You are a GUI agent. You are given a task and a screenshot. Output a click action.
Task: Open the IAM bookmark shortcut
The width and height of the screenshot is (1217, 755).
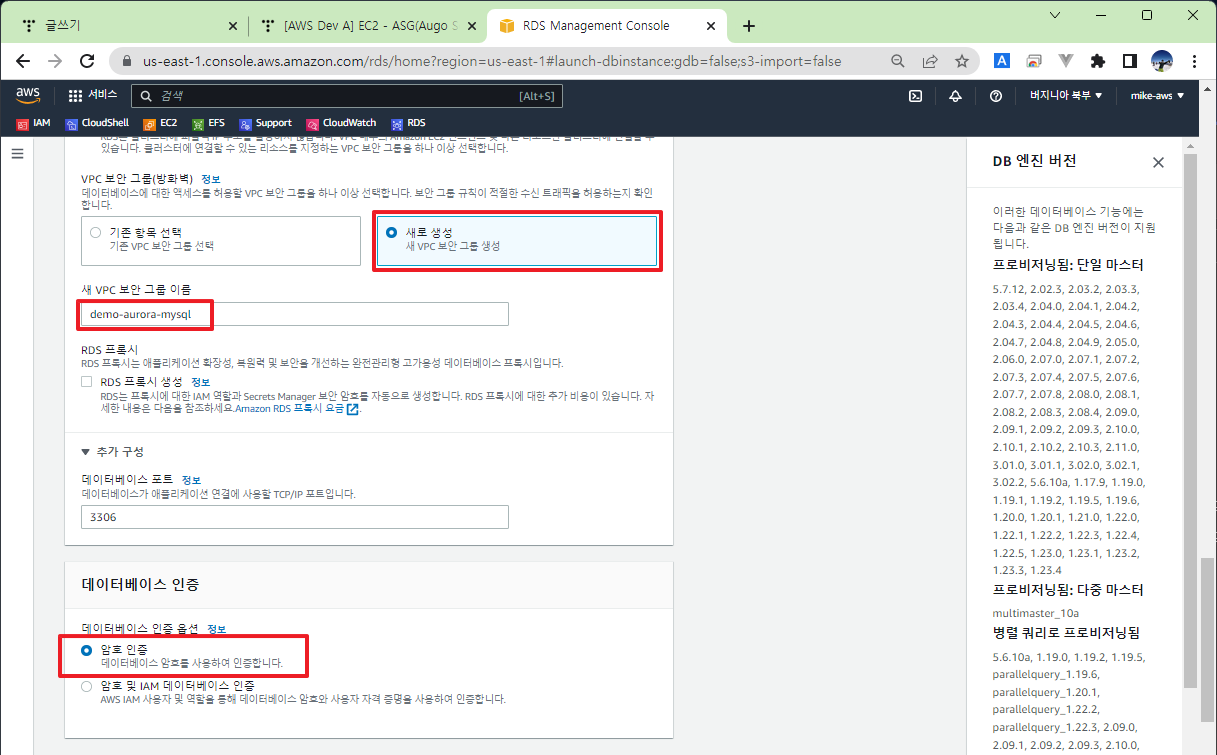point(33,123)
